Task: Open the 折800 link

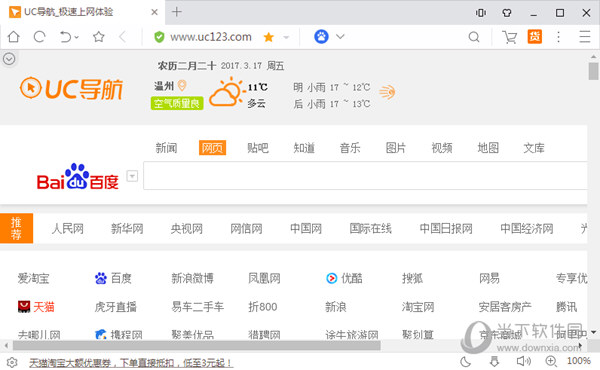Action: click(x=262, y=306)
